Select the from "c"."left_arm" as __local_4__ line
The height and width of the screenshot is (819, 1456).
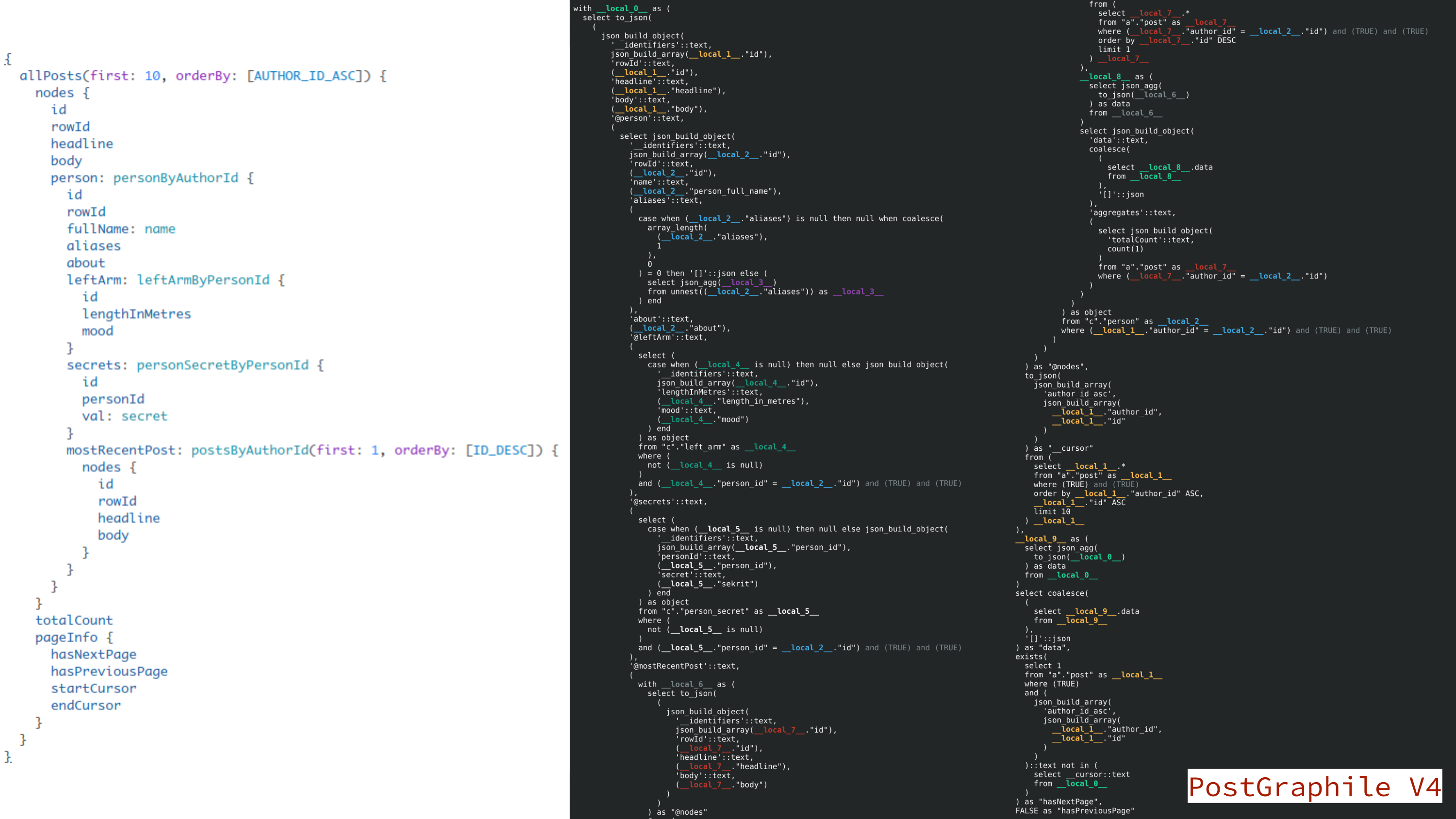click(717, 447)
